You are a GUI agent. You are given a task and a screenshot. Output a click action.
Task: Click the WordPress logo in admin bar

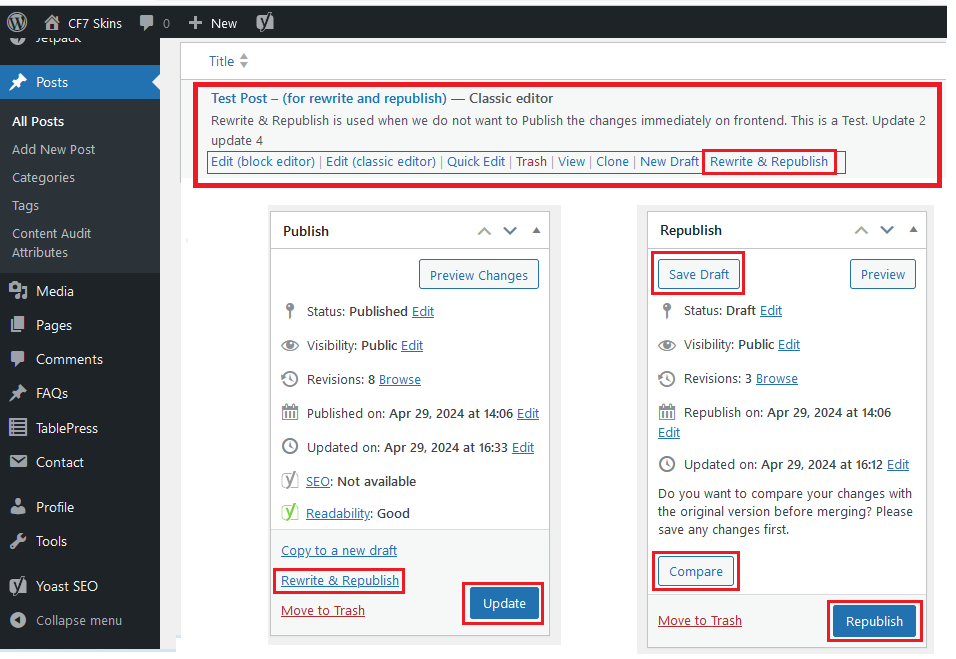click(17, 22)
